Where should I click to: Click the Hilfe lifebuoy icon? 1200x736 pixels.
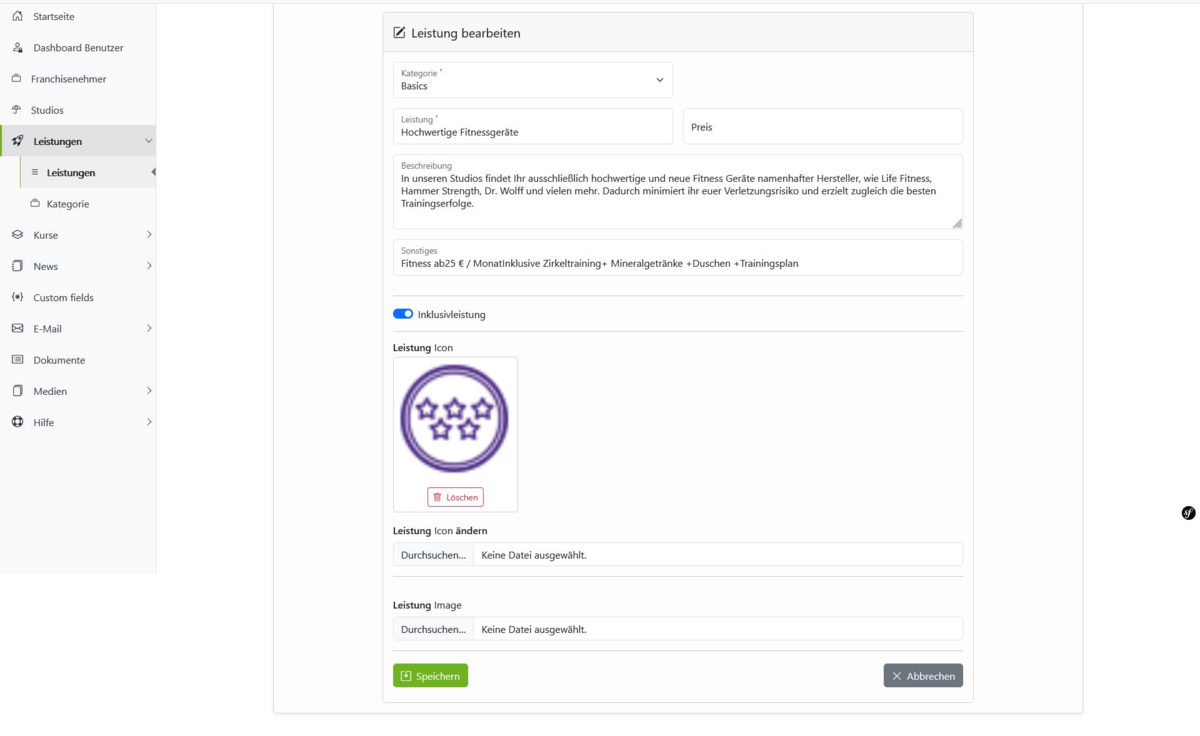coord(17,422)
